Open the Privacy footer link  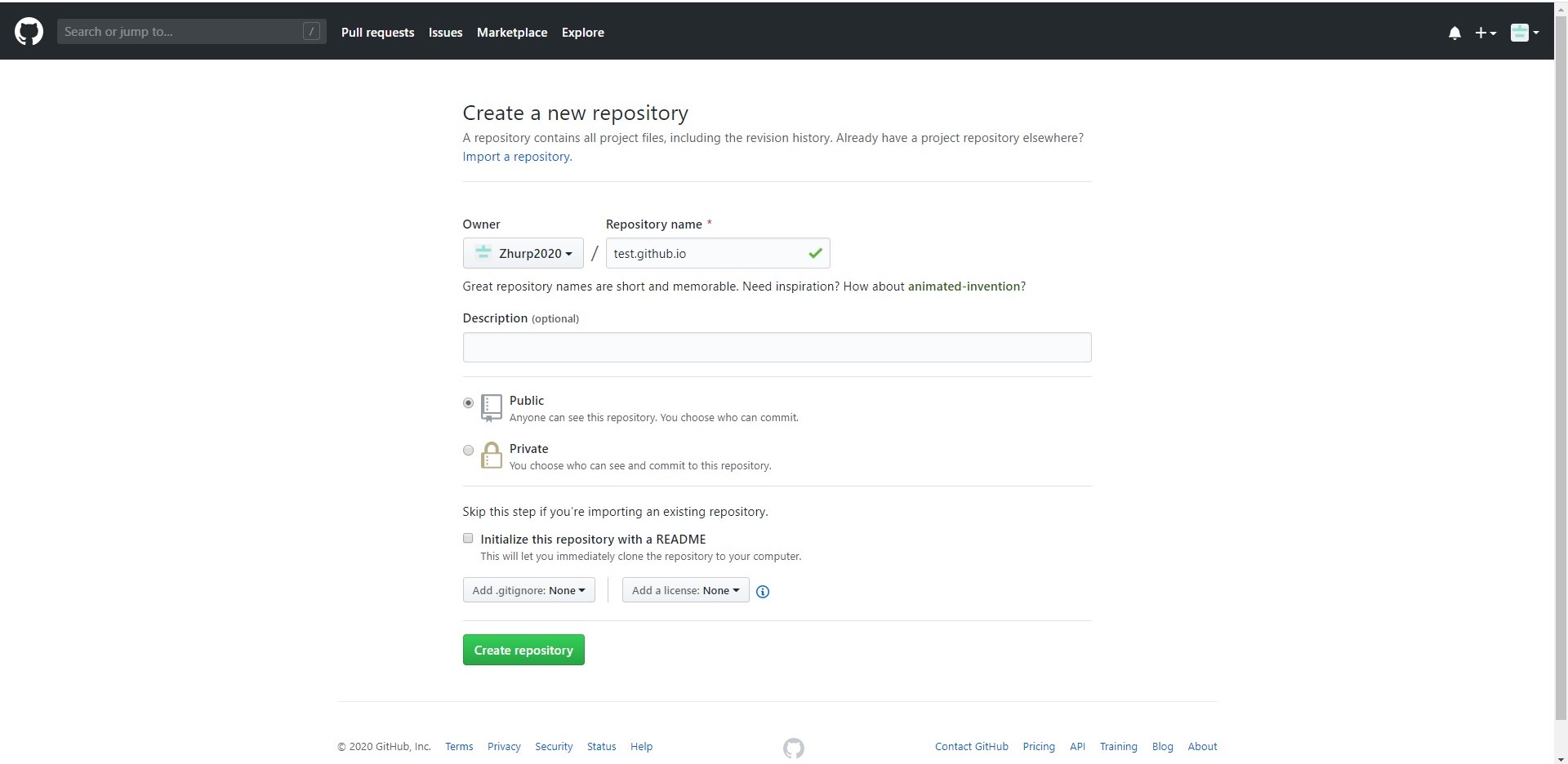pos(504,747)
